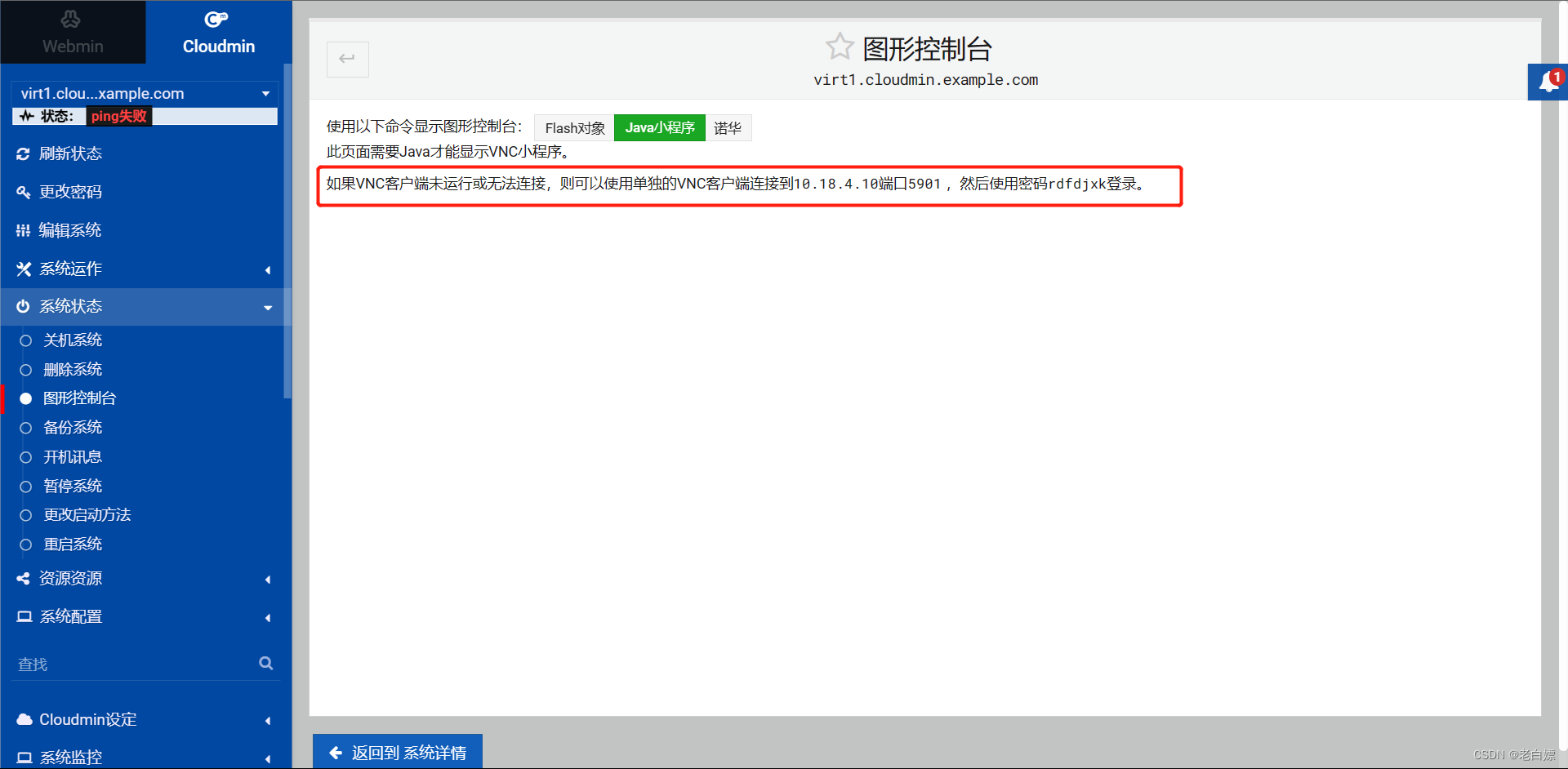Expand the 系统运作 section chevron
This screenshot has width=1568, height=769.
267,269
